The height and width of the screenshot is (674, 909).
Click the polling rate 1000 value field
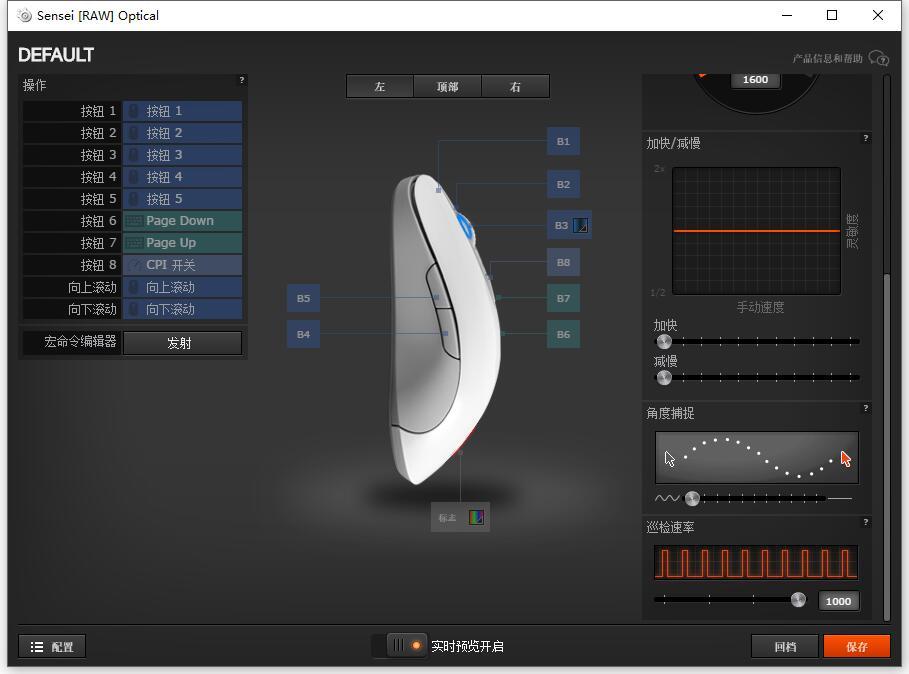tap(838, 601)
